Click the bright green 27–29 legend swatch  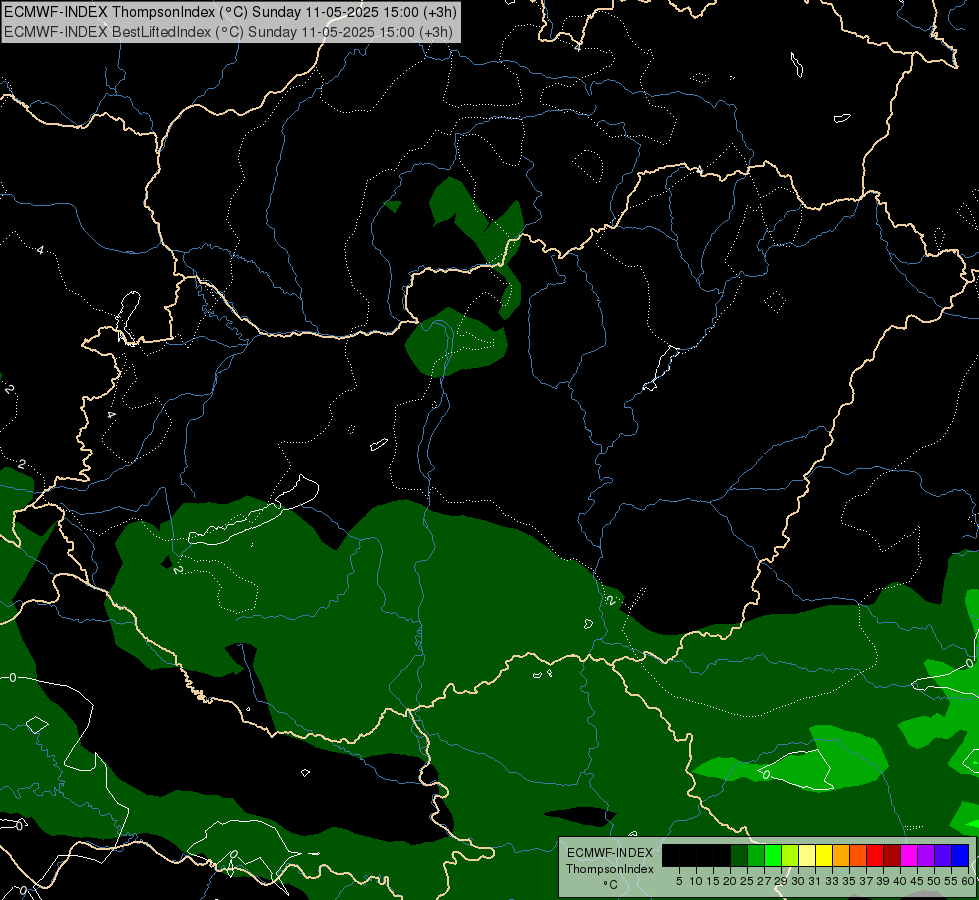773,855
